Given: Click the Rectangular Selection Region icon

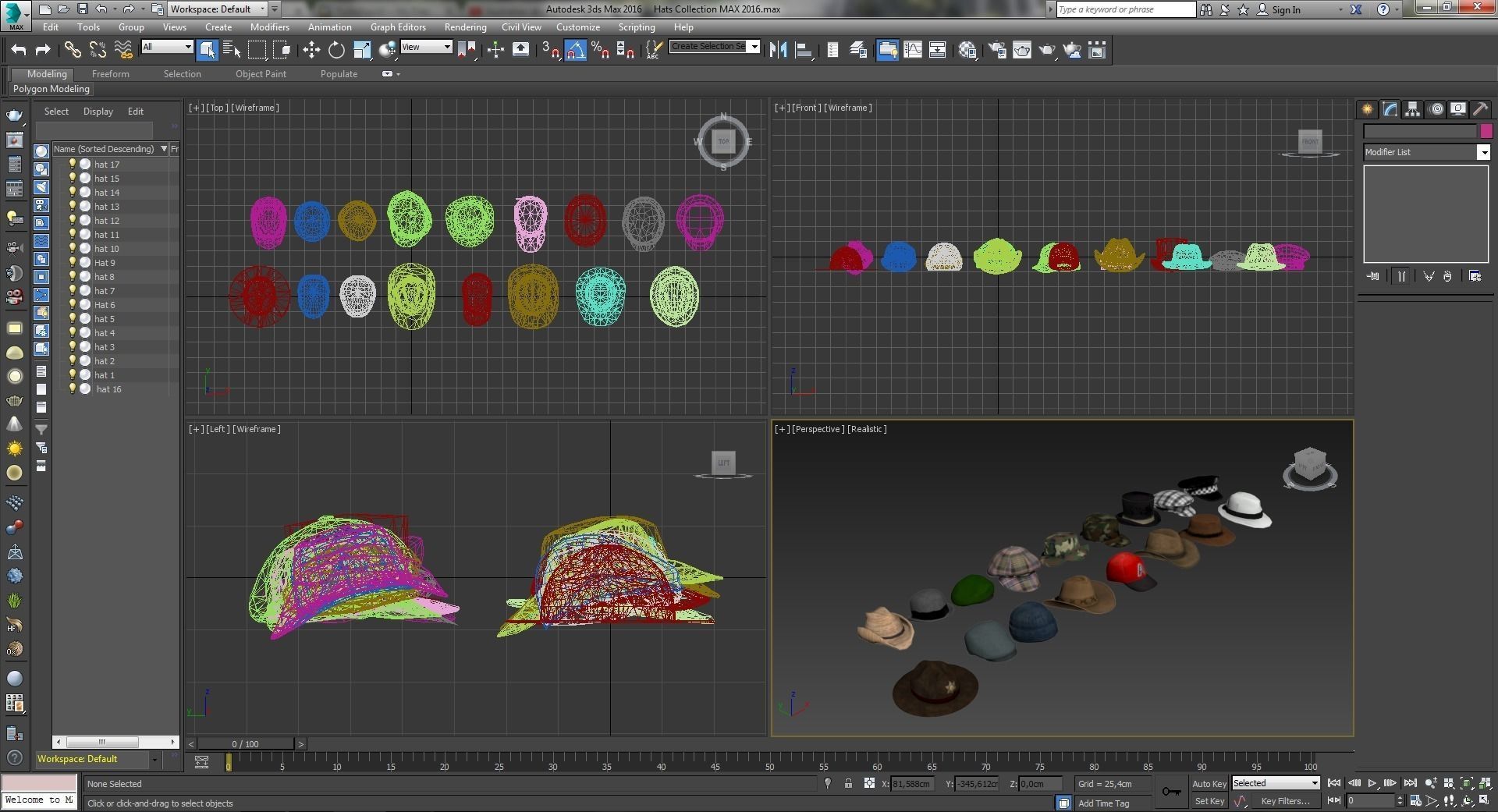Looking at the screenshot, I should pyautogui.click(x=257, y=50).
